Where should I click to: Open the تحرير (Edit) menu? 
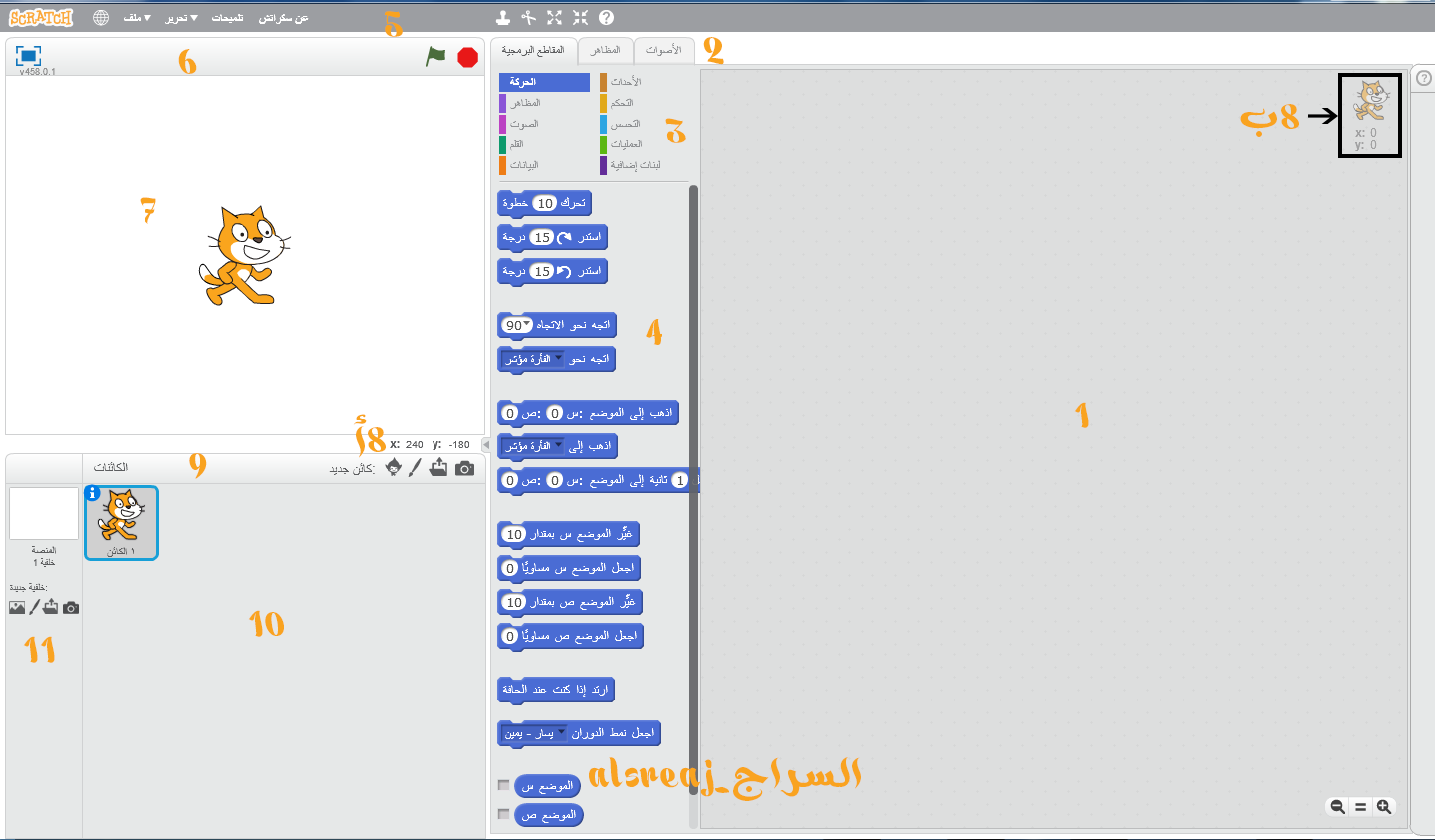181,18
